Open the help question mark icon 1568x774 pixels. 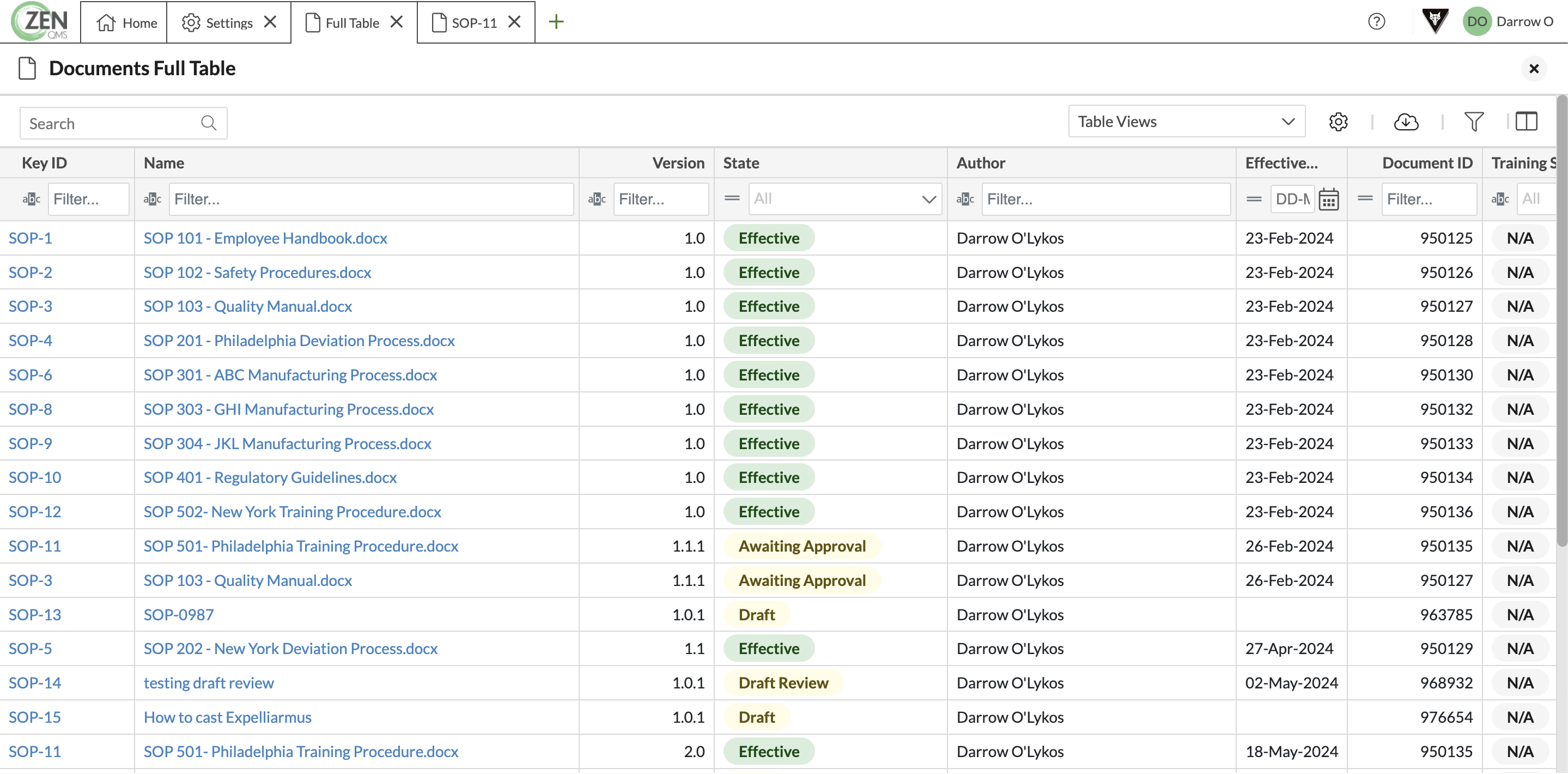click(x=1376, y=22)
